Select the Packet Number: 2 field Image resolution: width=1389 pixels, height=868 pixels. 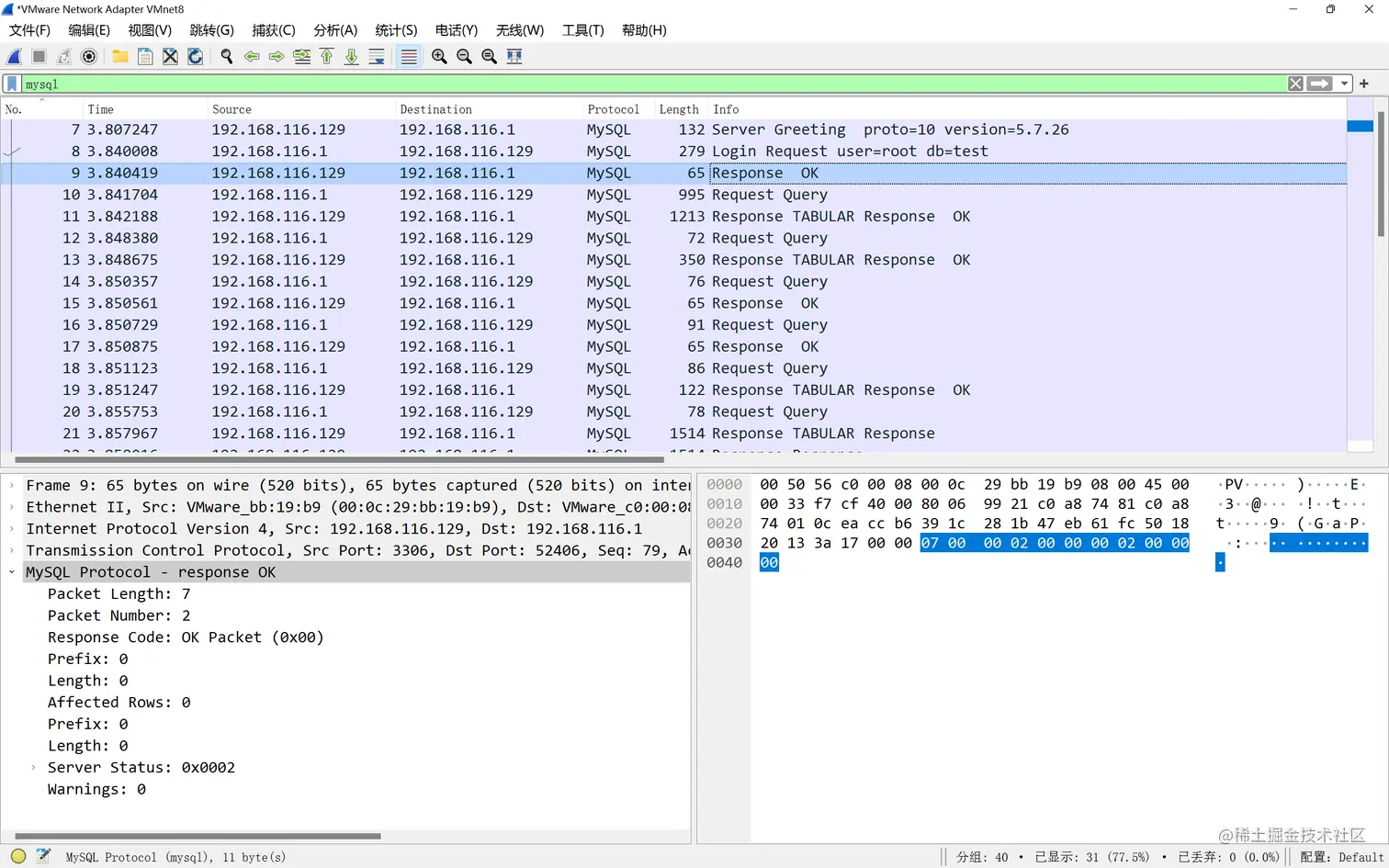[x=119, y=615]
